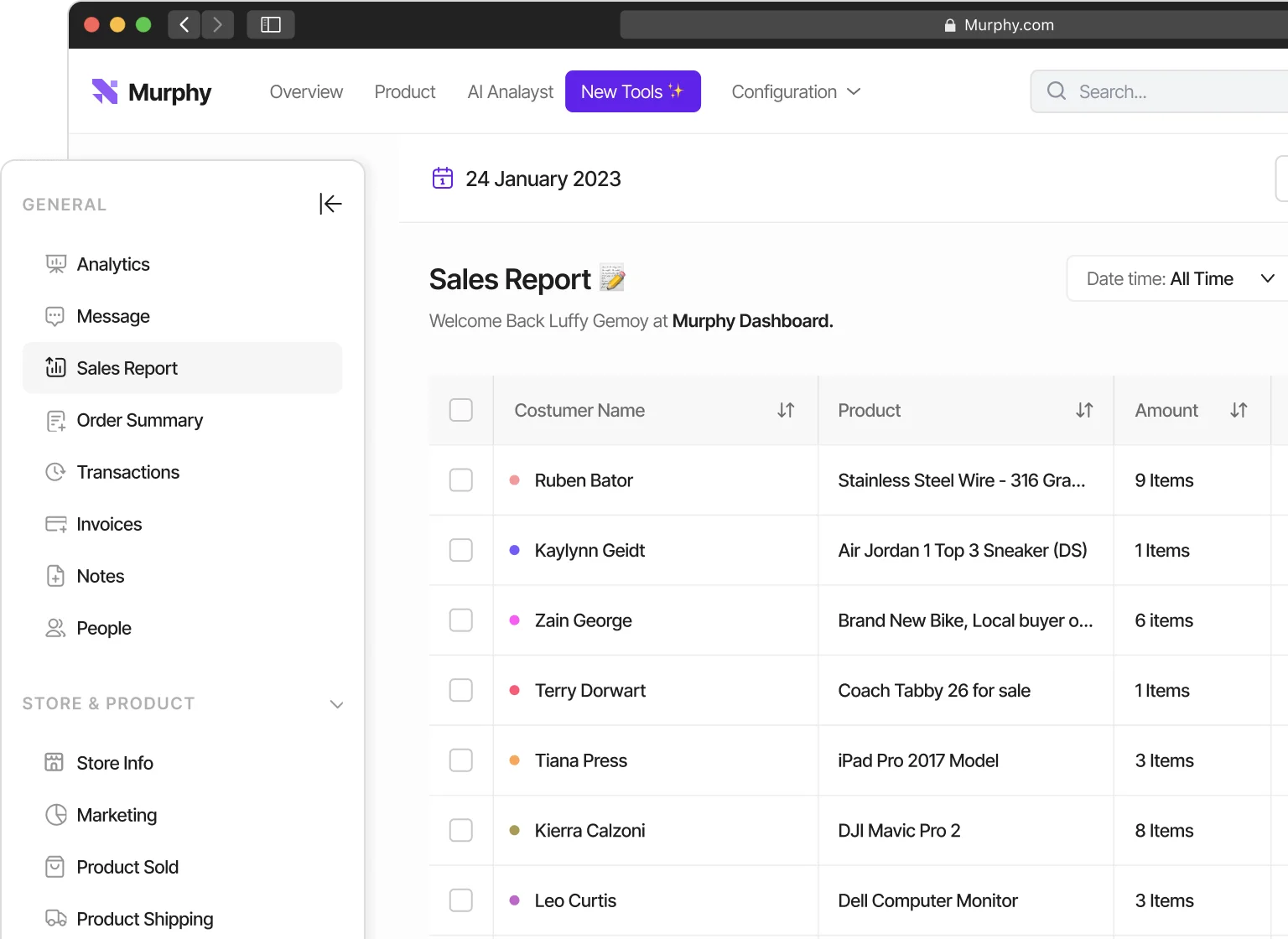Expand the Configuration menu
Screen dimensions: 1288x939
coord(795,92)
